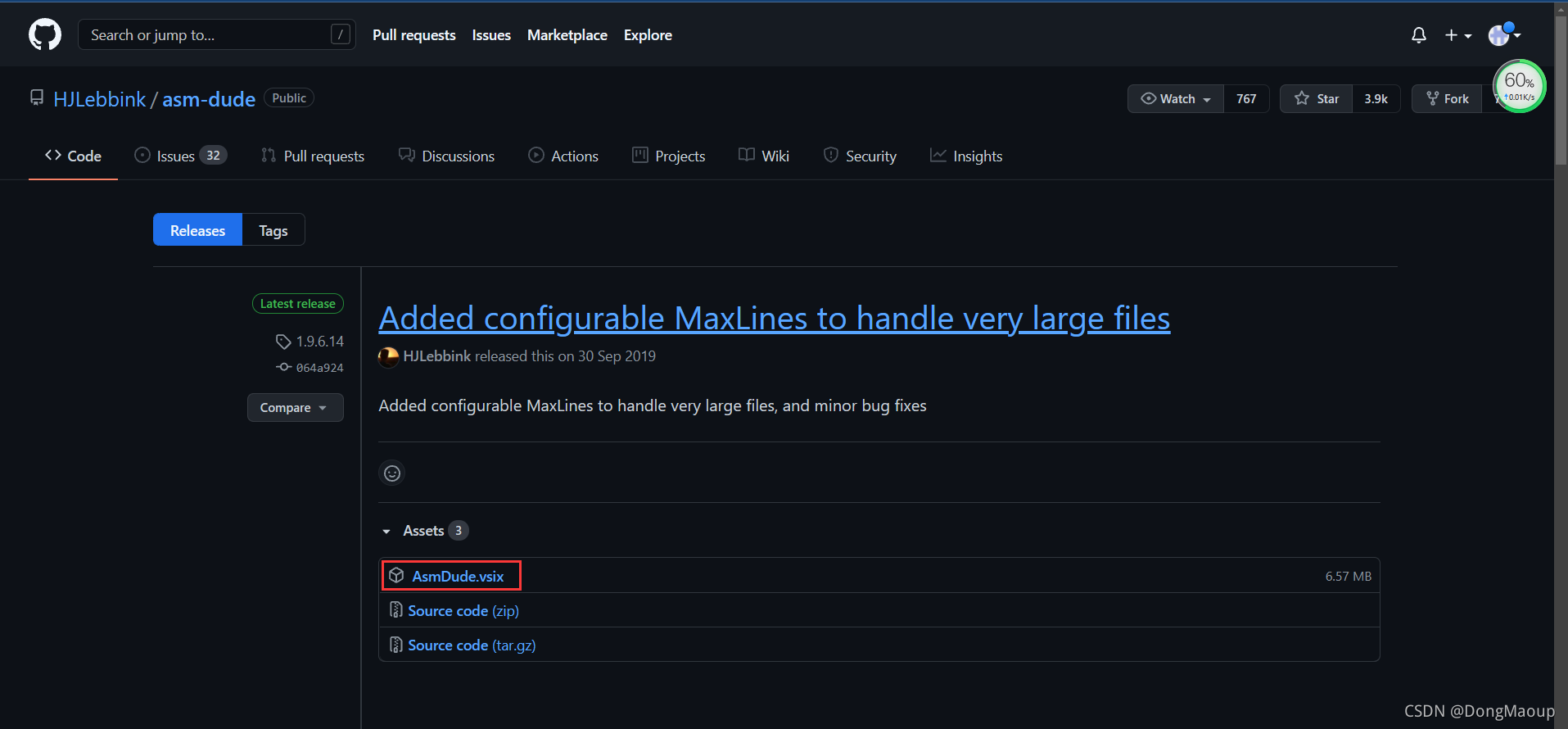This screenshot has width=1568, height=729.
Task: Collapse the Assets section arrow
Action: [386, 532]
